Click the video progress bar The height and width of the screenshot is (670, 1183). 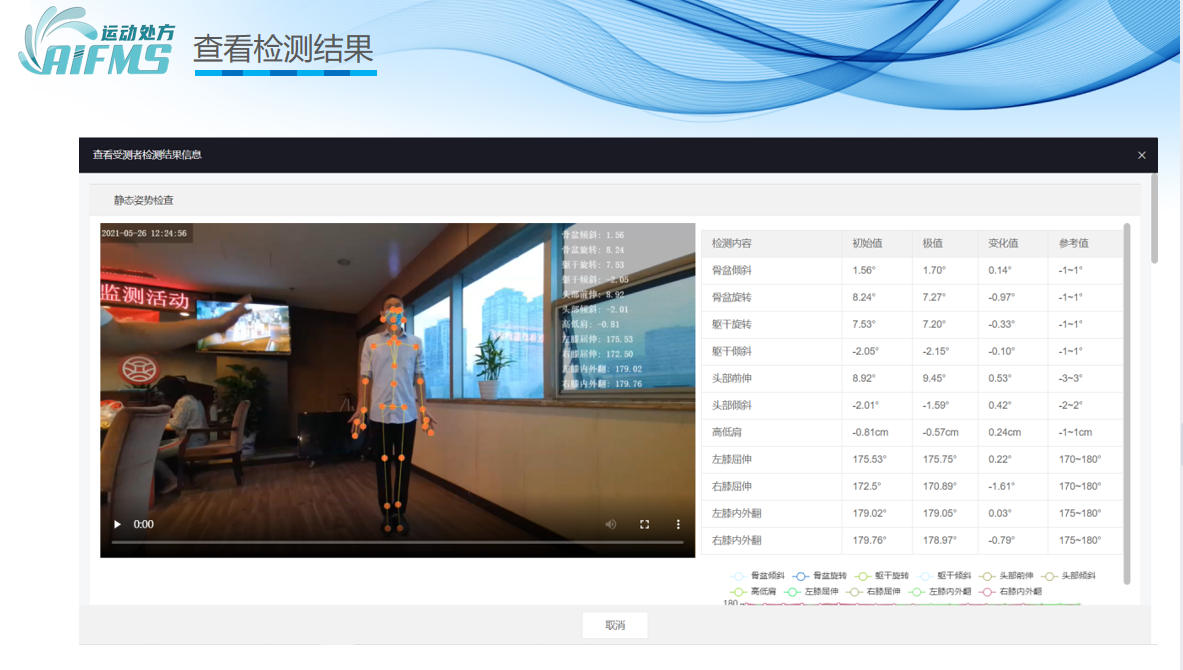click(x=397, y=542)
